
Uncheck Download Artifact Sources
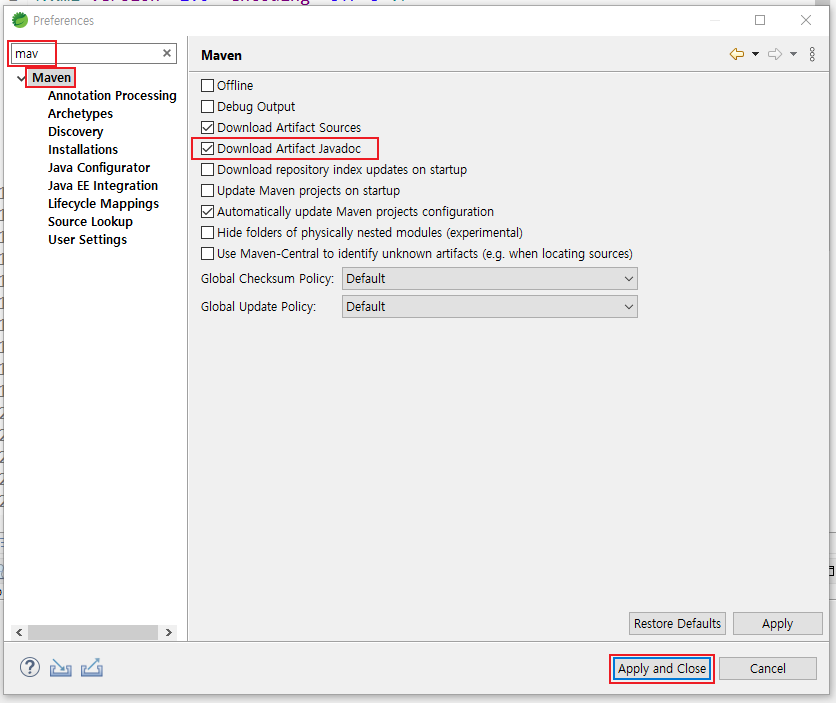coord(207,127)
